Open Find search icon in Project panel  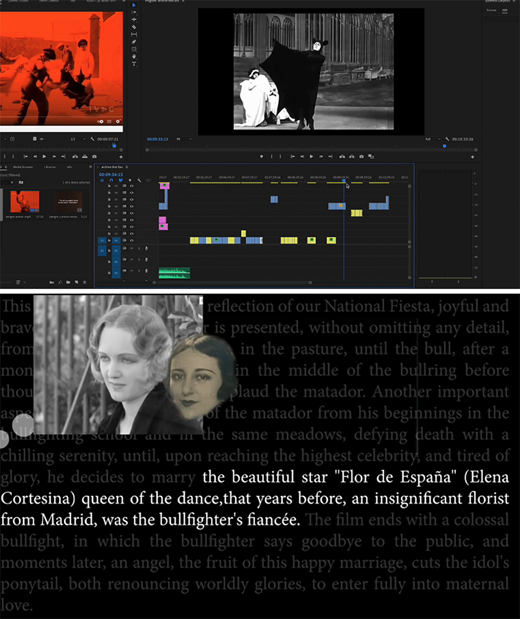[60, 282]
